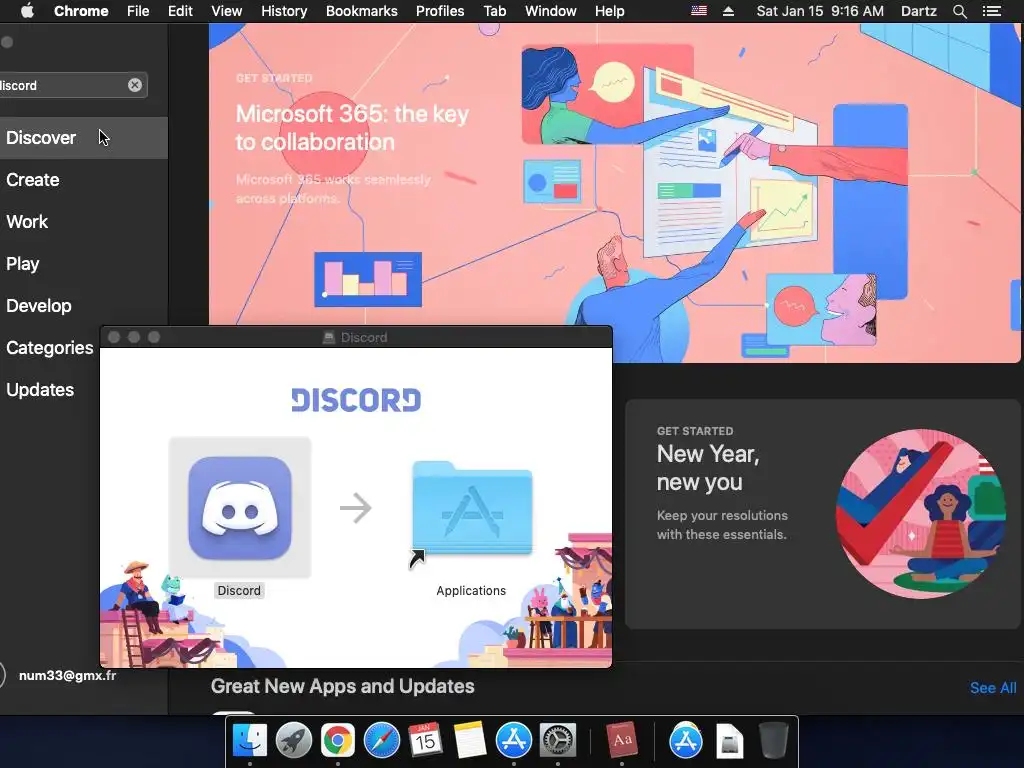Select Discord app icon in installer window
1024x768 pixels.
[240, 507]
